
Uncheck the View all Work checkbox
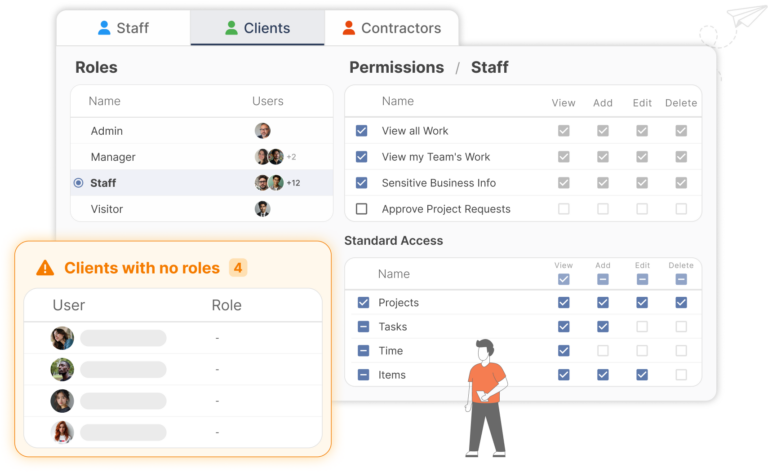(x=362, y=131)
